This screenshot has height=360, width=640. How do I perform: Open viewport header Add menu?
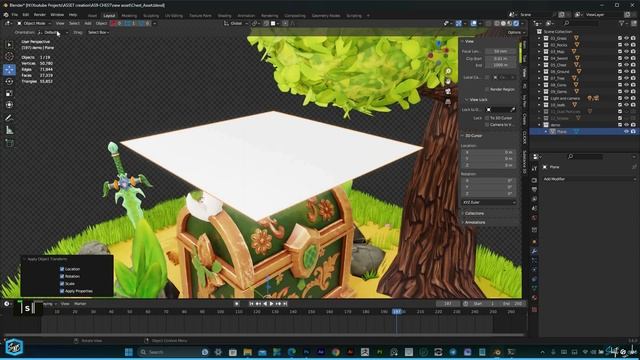pyautogui.click(x=88, y=23)
